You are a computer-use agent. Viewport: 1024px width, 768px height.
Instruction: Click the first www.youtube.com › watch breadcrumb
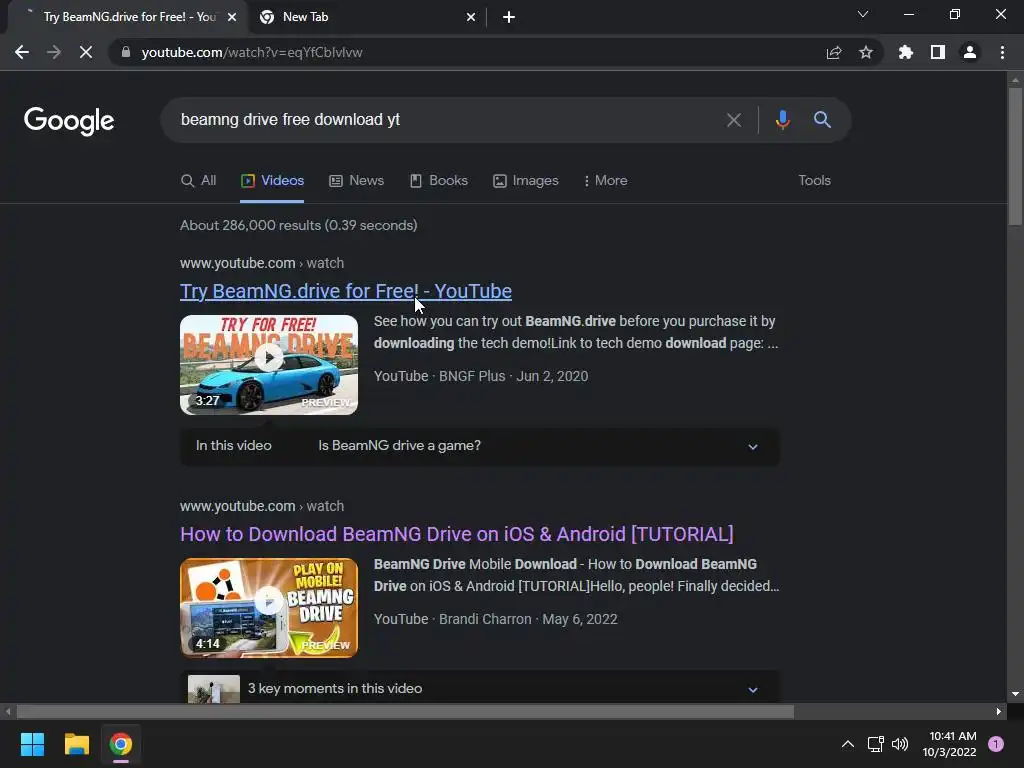(x=262, y=263)
